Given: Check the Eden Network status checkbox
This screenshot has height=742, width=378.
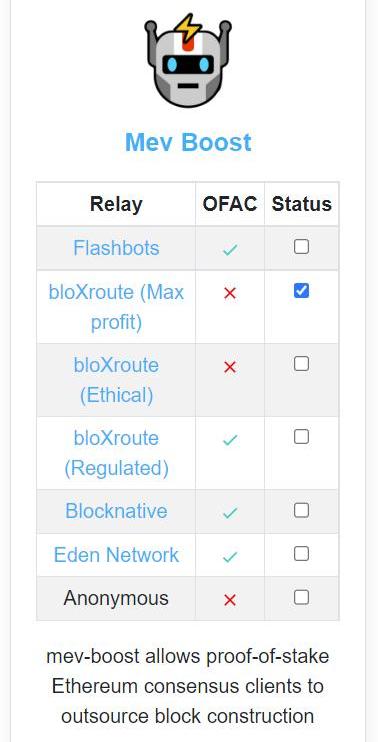Looking at the screenshot, I should coord(301,553).
